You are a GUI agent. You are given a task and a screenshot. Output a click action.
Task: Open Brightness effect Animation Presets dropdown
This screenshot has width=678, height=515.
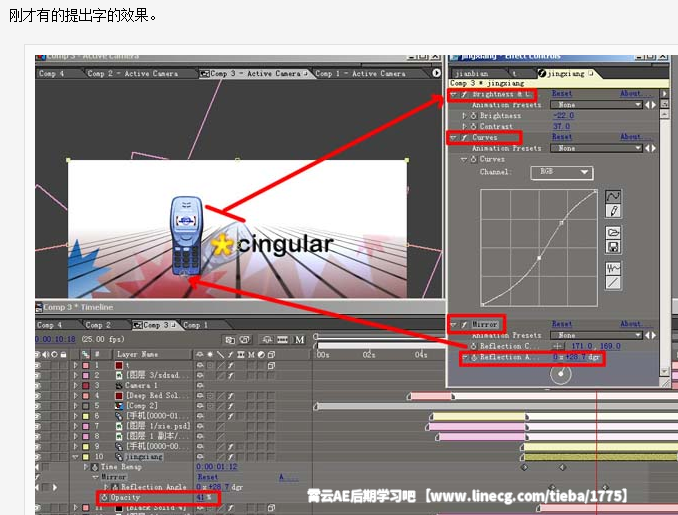click(596, 105)
